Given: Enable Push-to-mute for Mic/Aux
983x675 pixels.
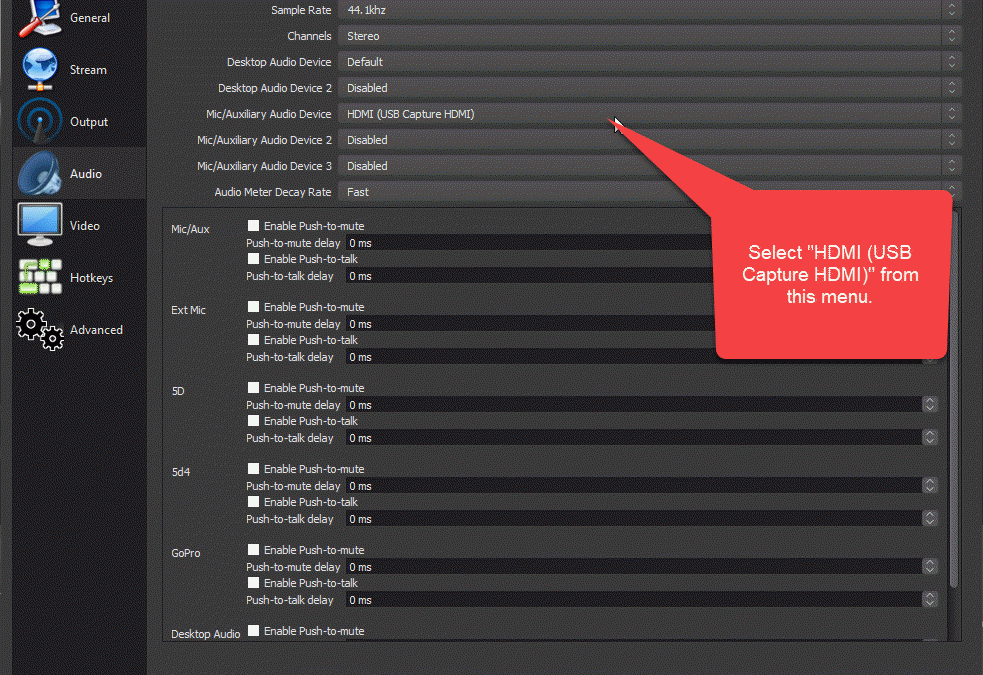Looking at the screenshot, I should pos(254,226).
